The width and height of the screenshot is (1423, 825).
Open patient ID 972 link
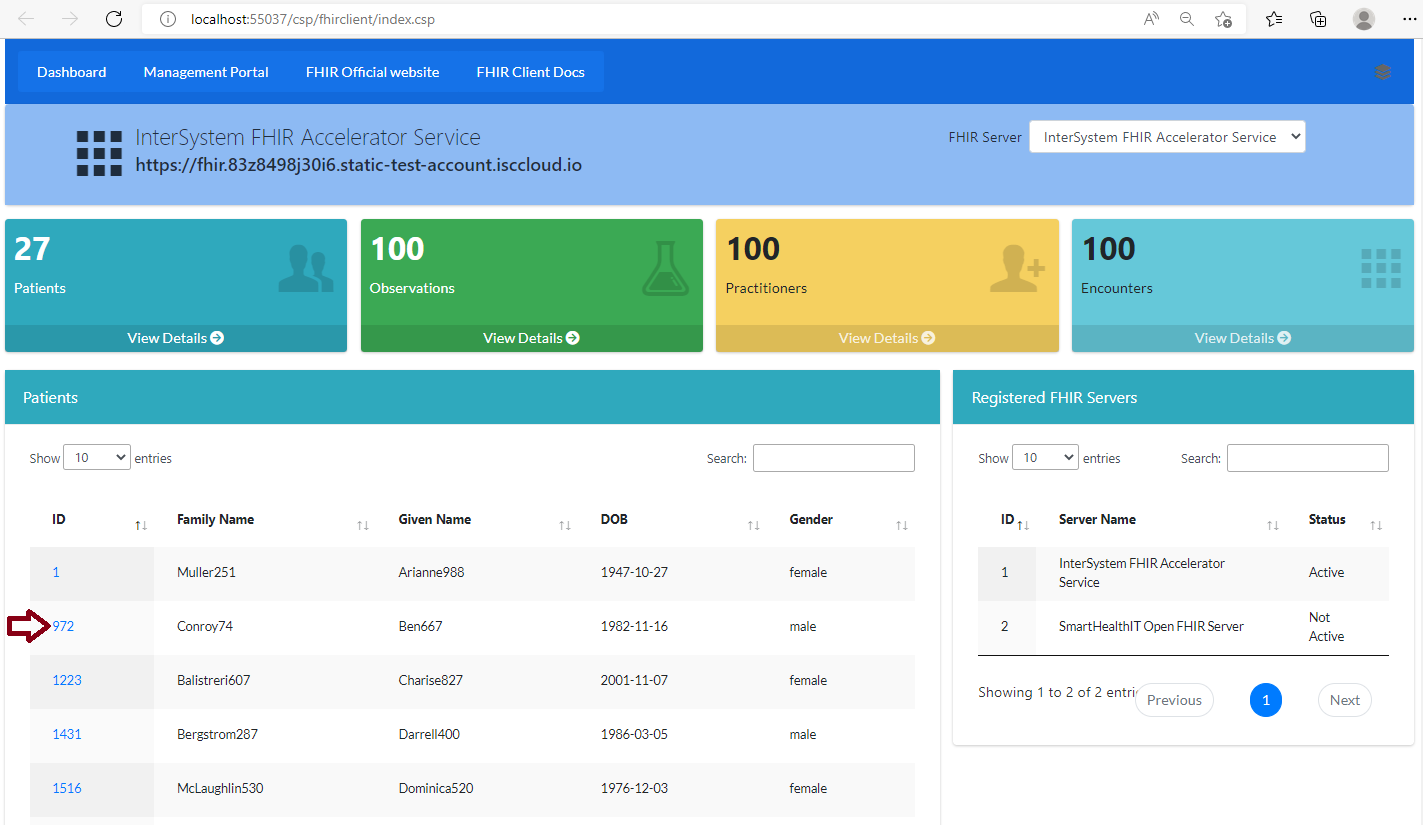click(63, 626)
